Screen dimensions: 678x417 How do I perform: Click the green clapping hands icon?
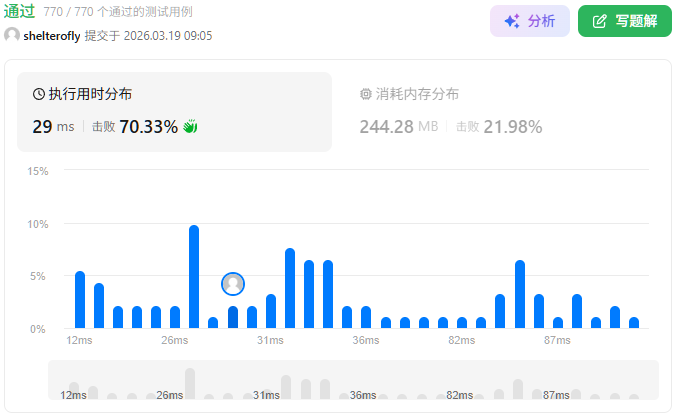[x=190, y=126]
